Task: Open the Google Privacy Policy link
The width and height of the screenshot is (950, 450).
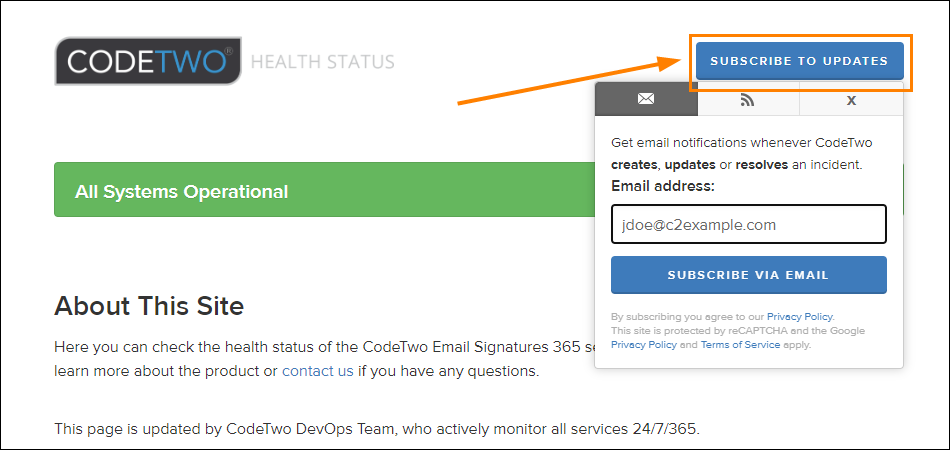Action: [x=643, y=345]
